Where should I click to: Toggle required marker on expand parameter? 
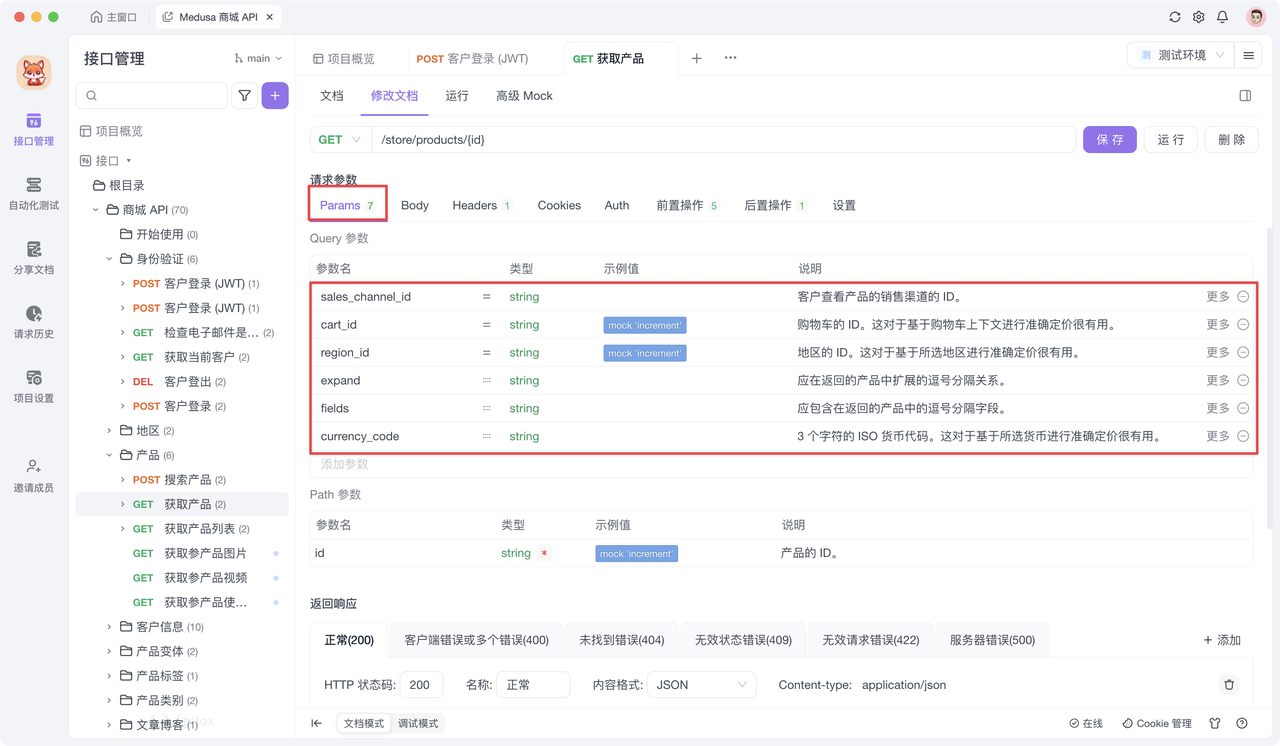(x=487, y=381)
